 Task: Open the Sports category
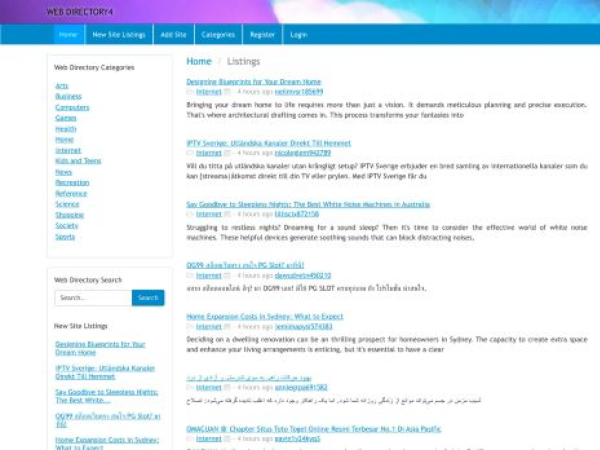65,236
